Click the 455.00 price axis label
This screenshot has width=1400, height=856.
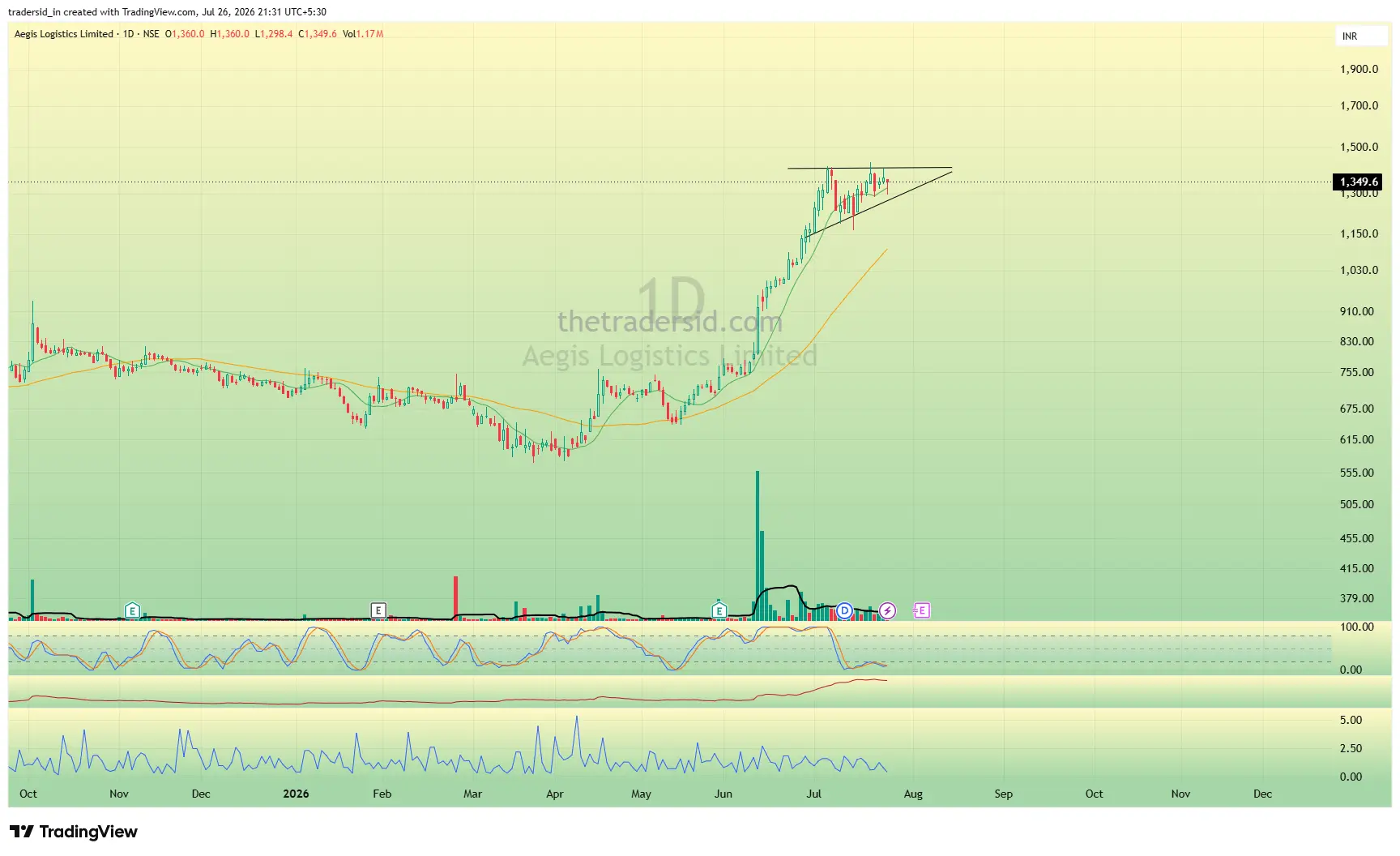[1357, 538]
